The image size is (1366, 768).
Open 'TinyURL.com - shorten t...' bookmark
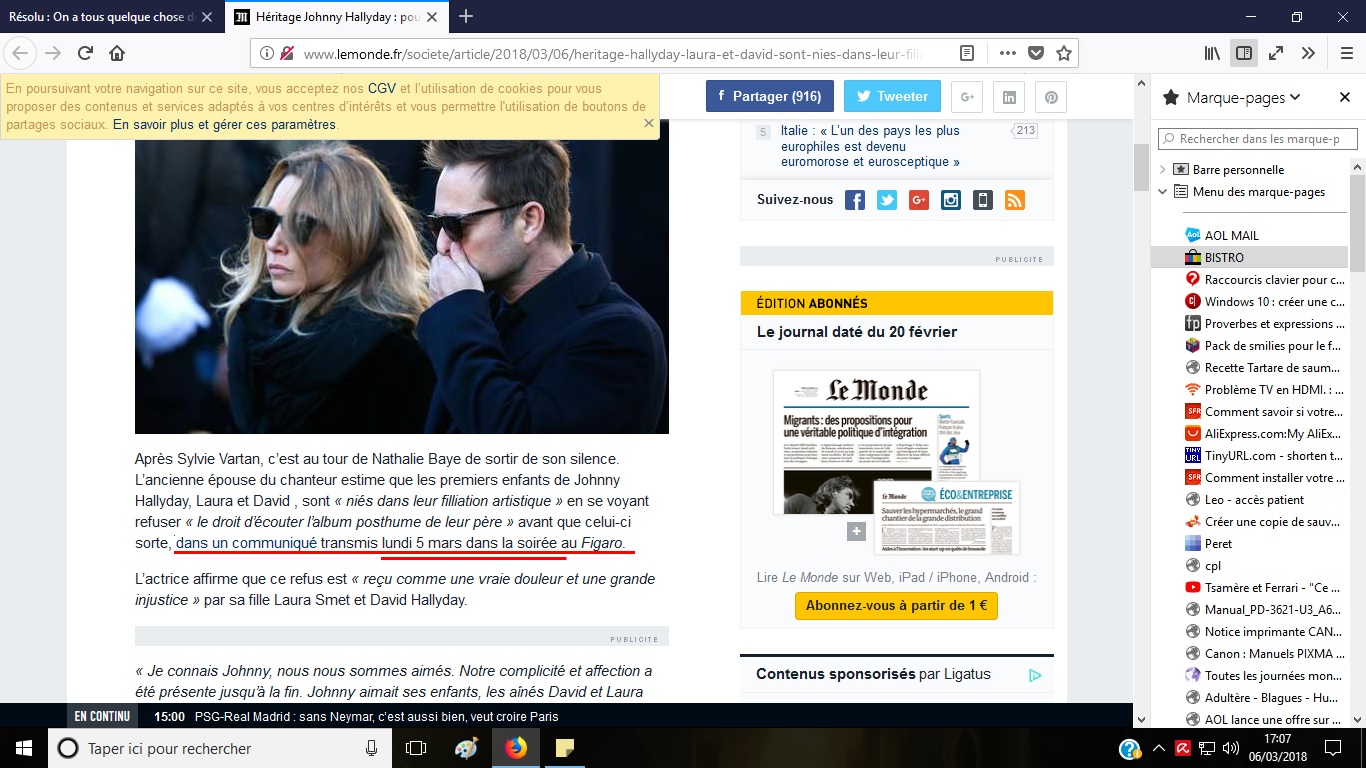pyautogui.click(x=1266, y=456)
